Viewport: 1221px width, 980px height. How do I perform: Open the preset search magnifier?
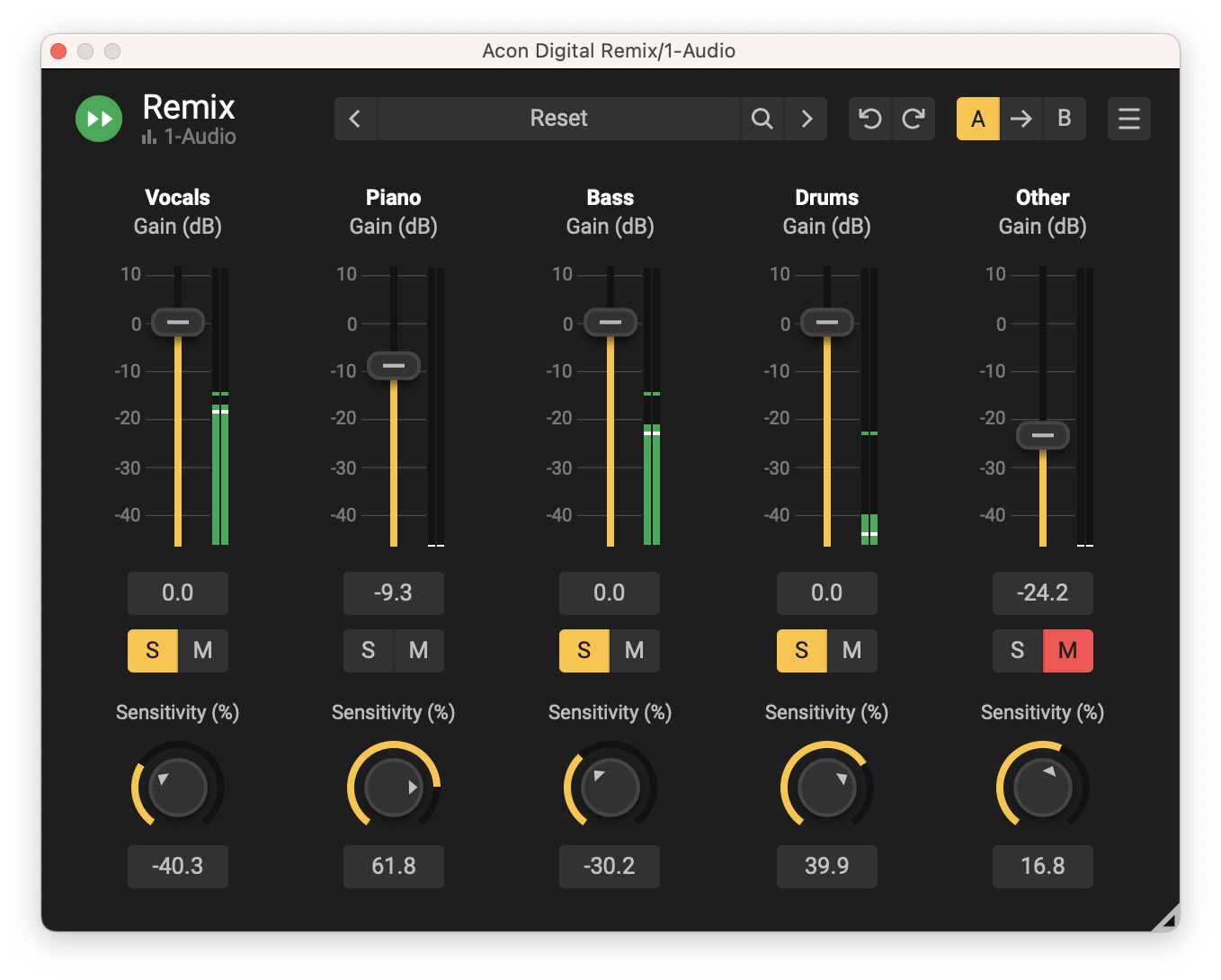pyautogui.click(x=762, y=119)
